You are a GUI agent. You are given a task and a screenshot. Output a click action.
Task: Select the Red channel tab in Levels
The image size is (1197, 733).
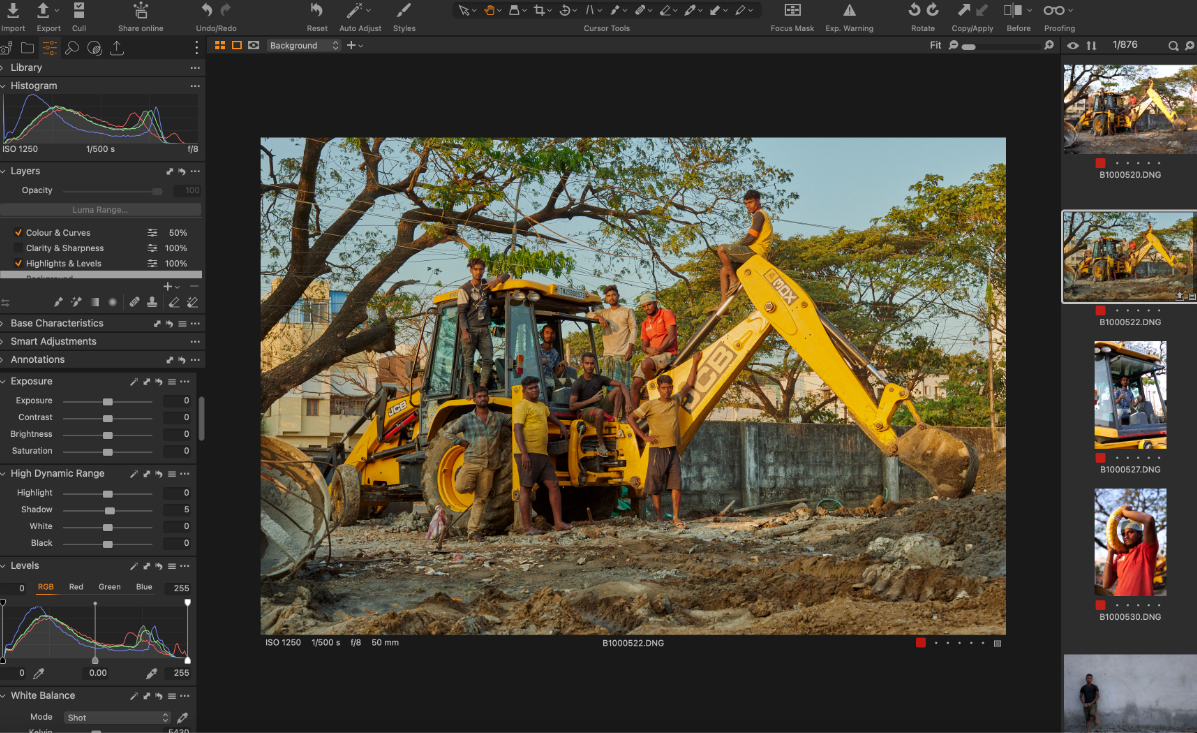point(76,587)
